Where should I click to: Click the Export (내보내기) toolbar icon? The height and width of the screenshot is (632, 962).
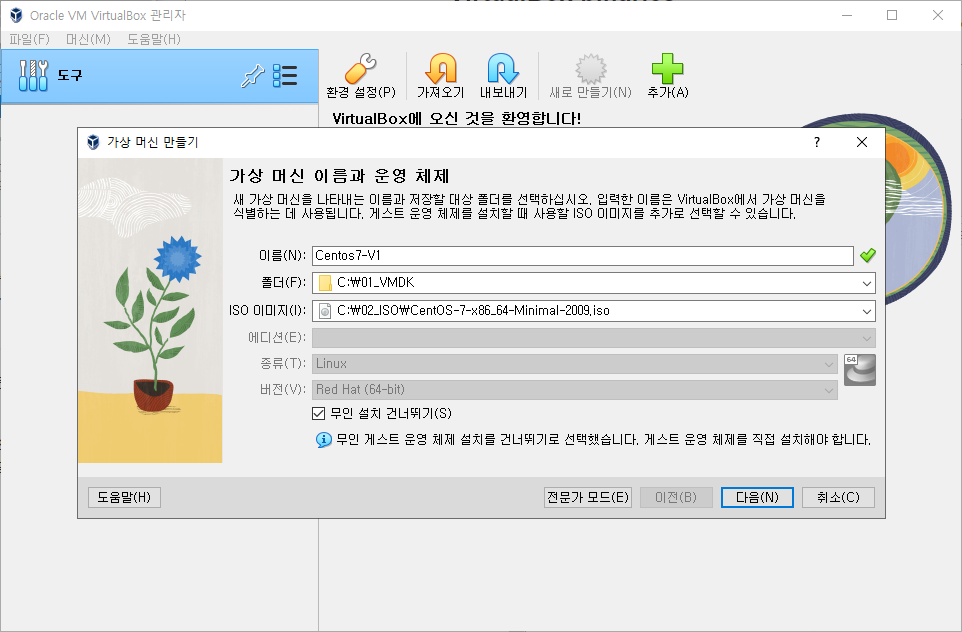(503, 69)
